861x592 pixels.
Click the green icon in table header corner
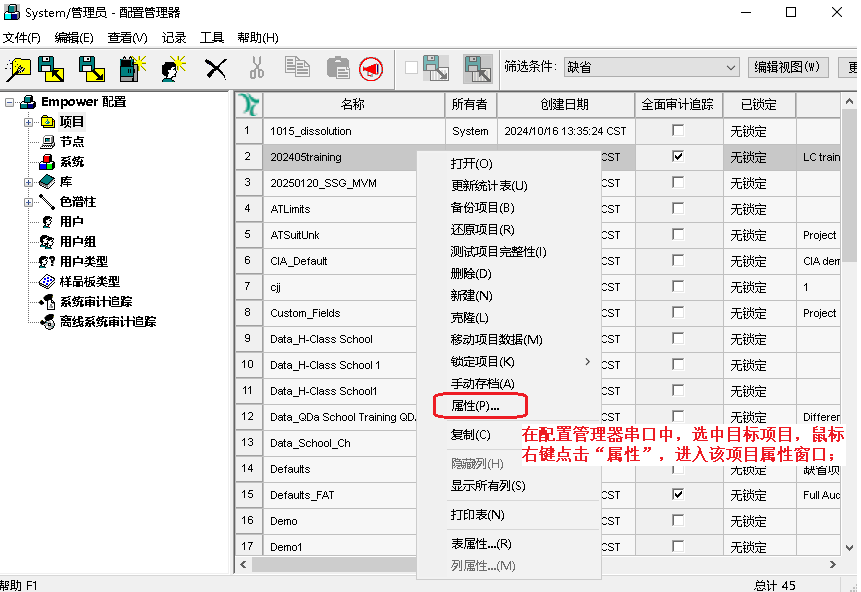tap(249, 104)
